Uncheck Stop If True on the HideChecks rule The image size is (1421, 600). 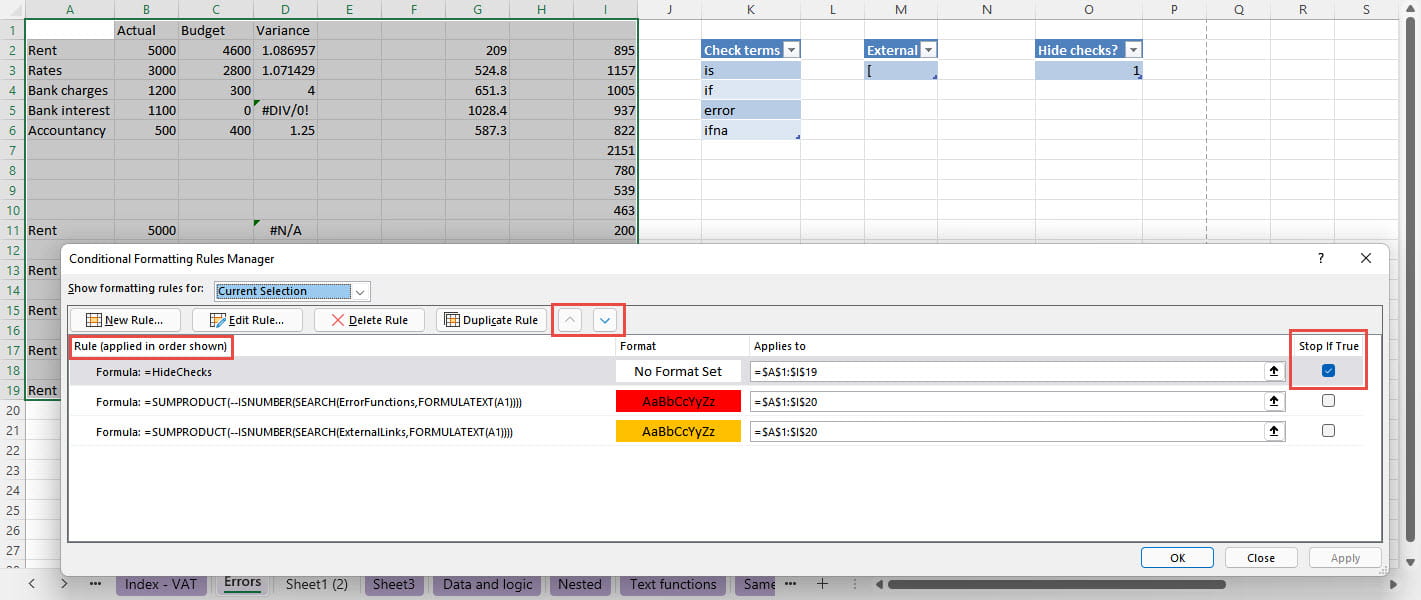click(x=1327, y=370)
